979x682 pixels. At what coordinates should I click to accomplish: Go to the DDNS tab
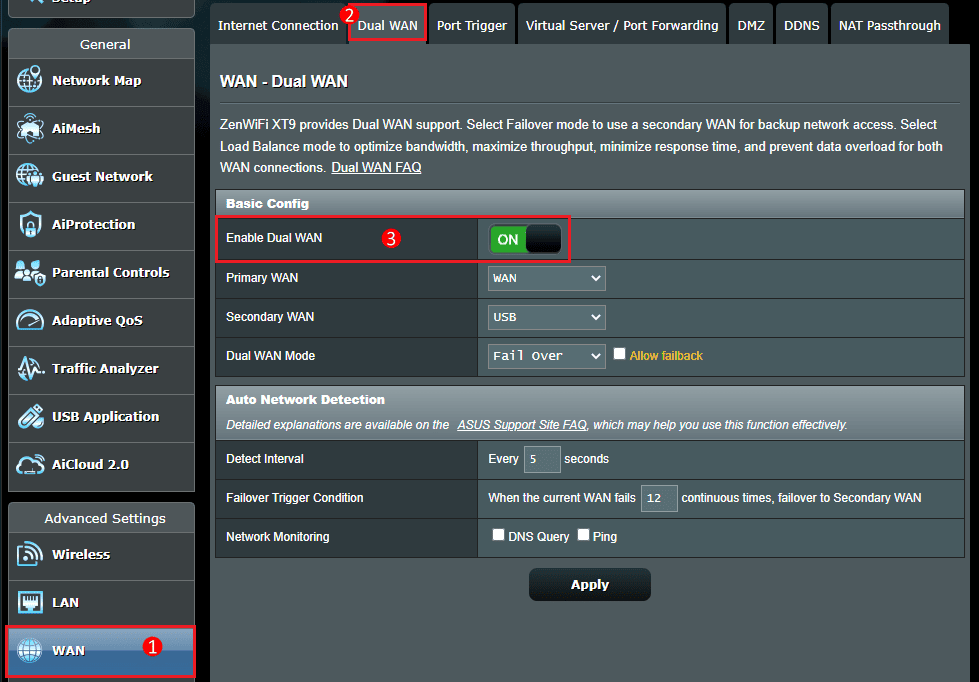pos(801,25)
